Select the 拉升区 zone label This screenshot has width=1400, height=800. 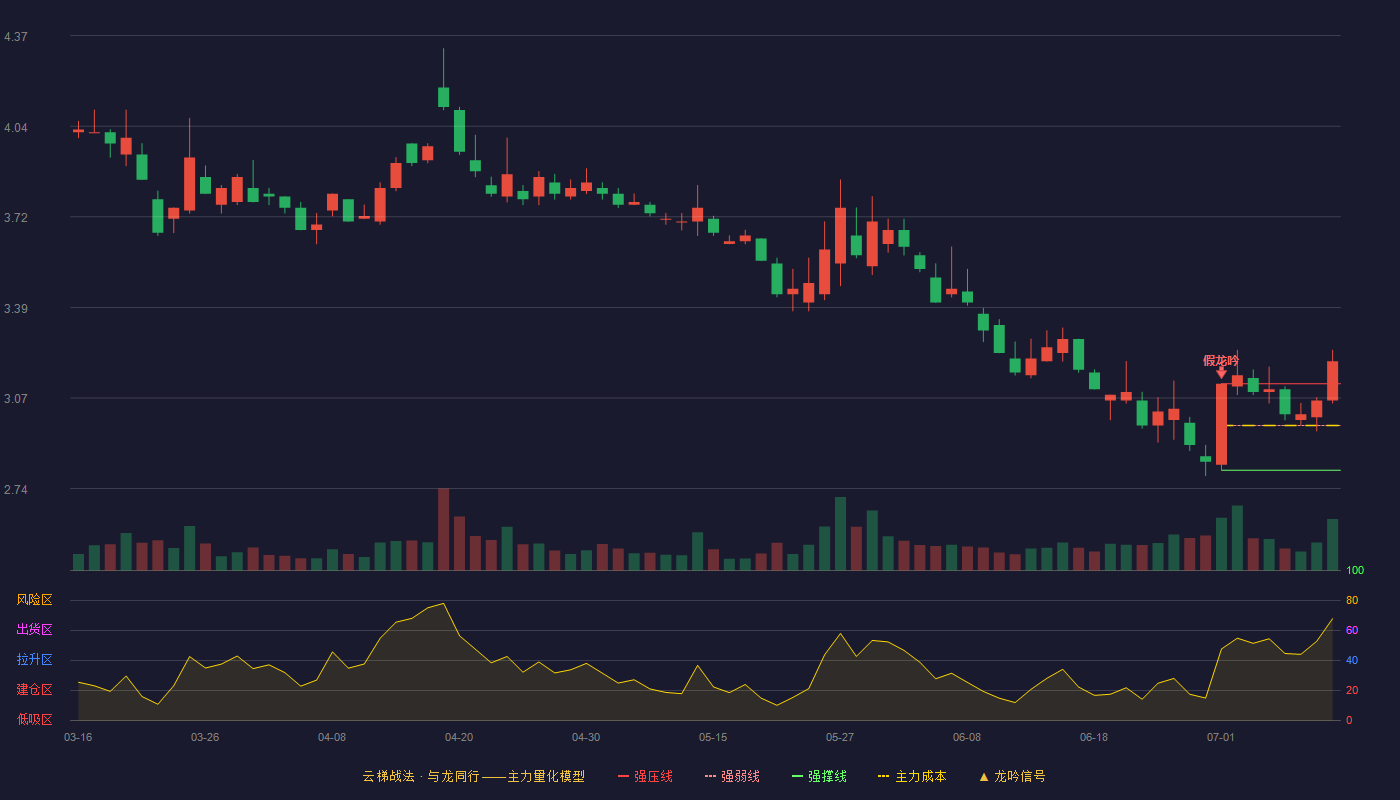click(35, 660)
